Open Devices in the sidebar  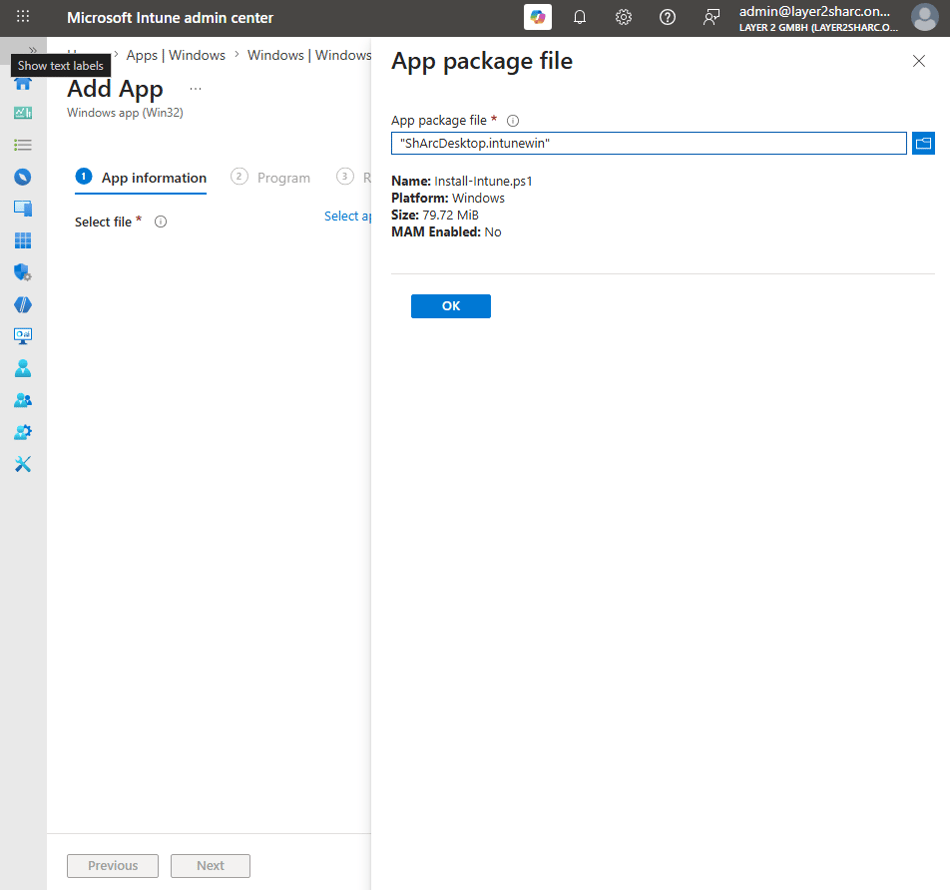[23, 208]
